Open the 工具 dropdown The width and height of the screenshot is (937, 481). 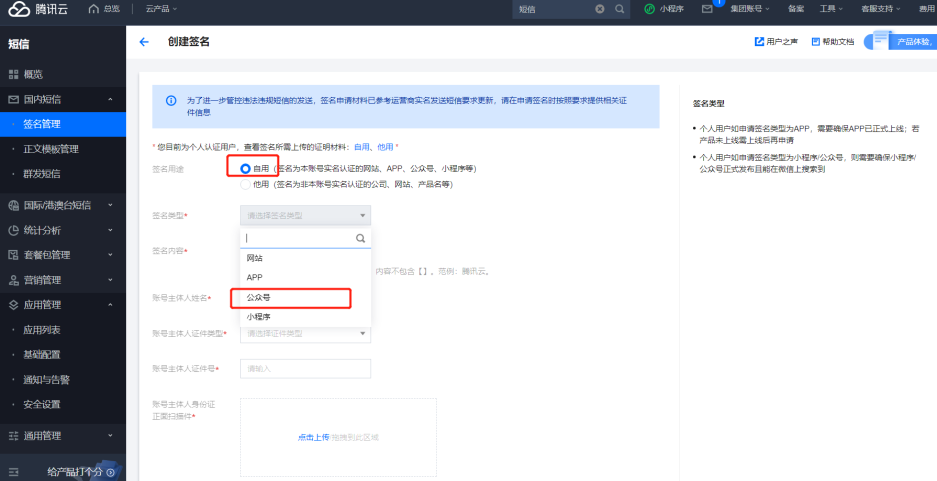[x=831, y=9]
